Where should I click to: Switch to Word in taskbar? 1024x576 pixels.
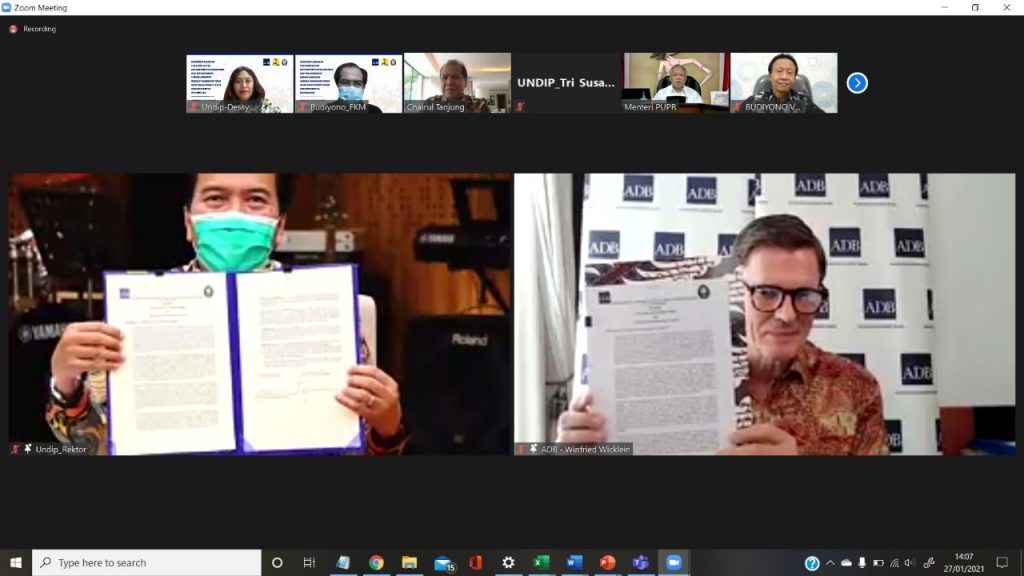coord(574,562)
